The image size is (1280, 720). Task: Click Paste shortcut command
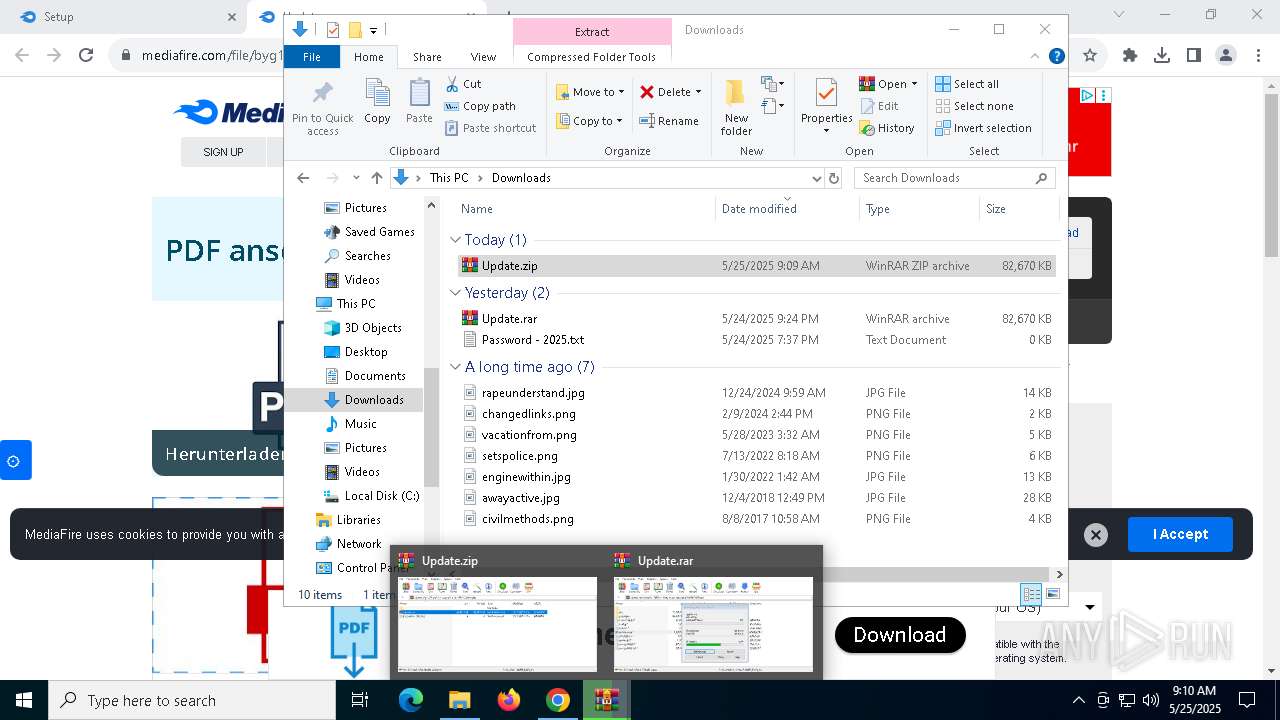click(490, 128)
